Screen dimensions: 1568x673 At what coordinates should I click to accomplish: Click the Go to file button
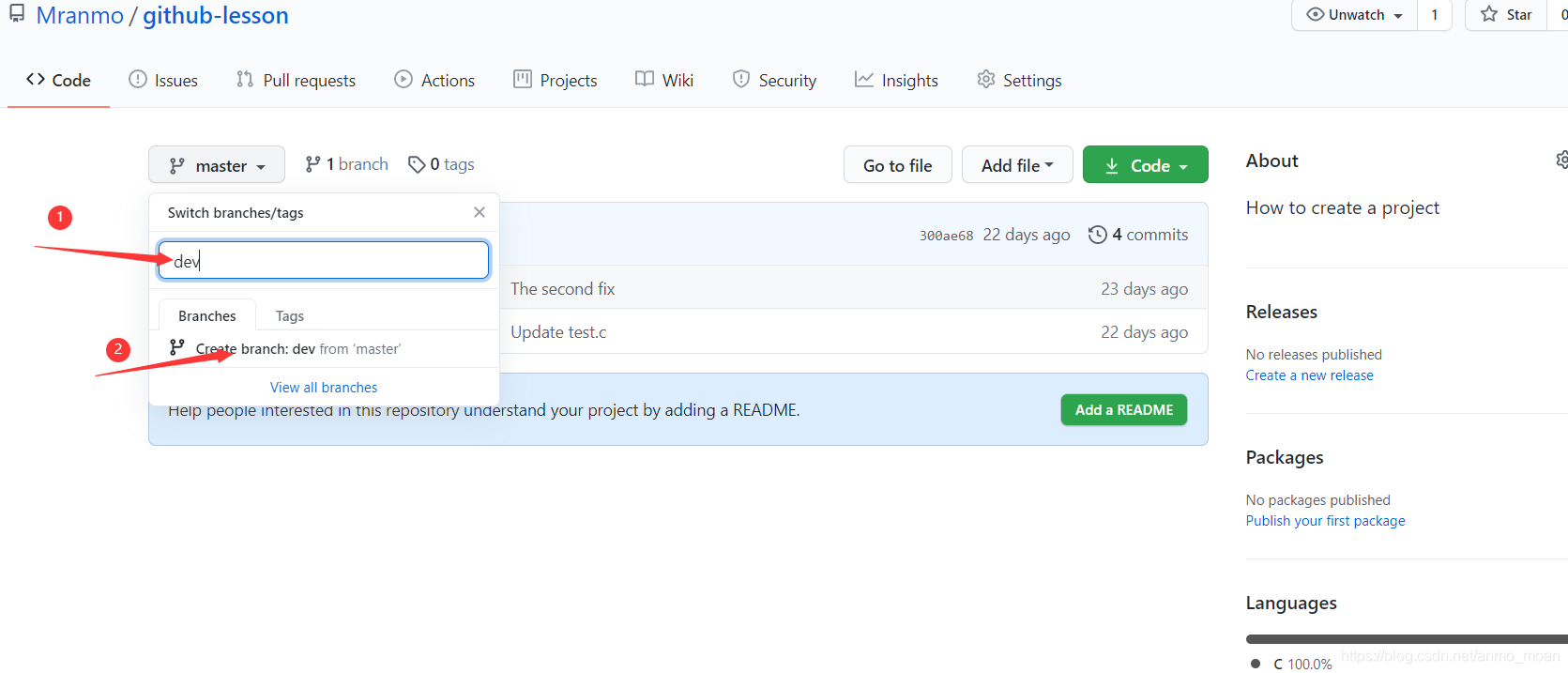click(x=898, y=165)
